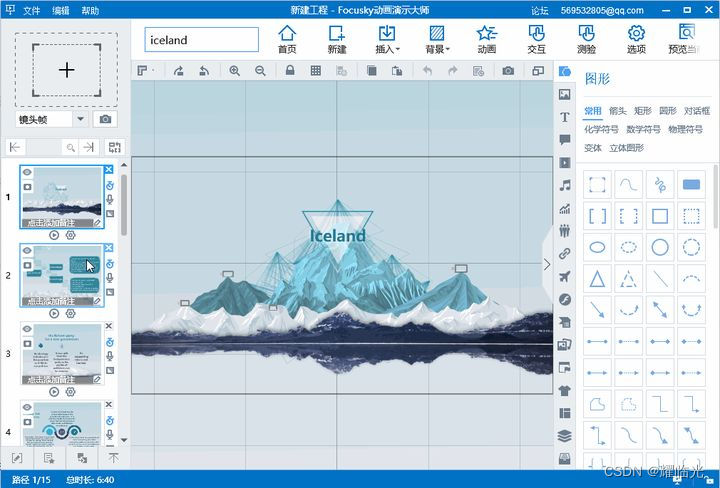The height and width of the screenshot is (488, 720).
Task: Delete frame 3 with its X
Action: point(109,326)
